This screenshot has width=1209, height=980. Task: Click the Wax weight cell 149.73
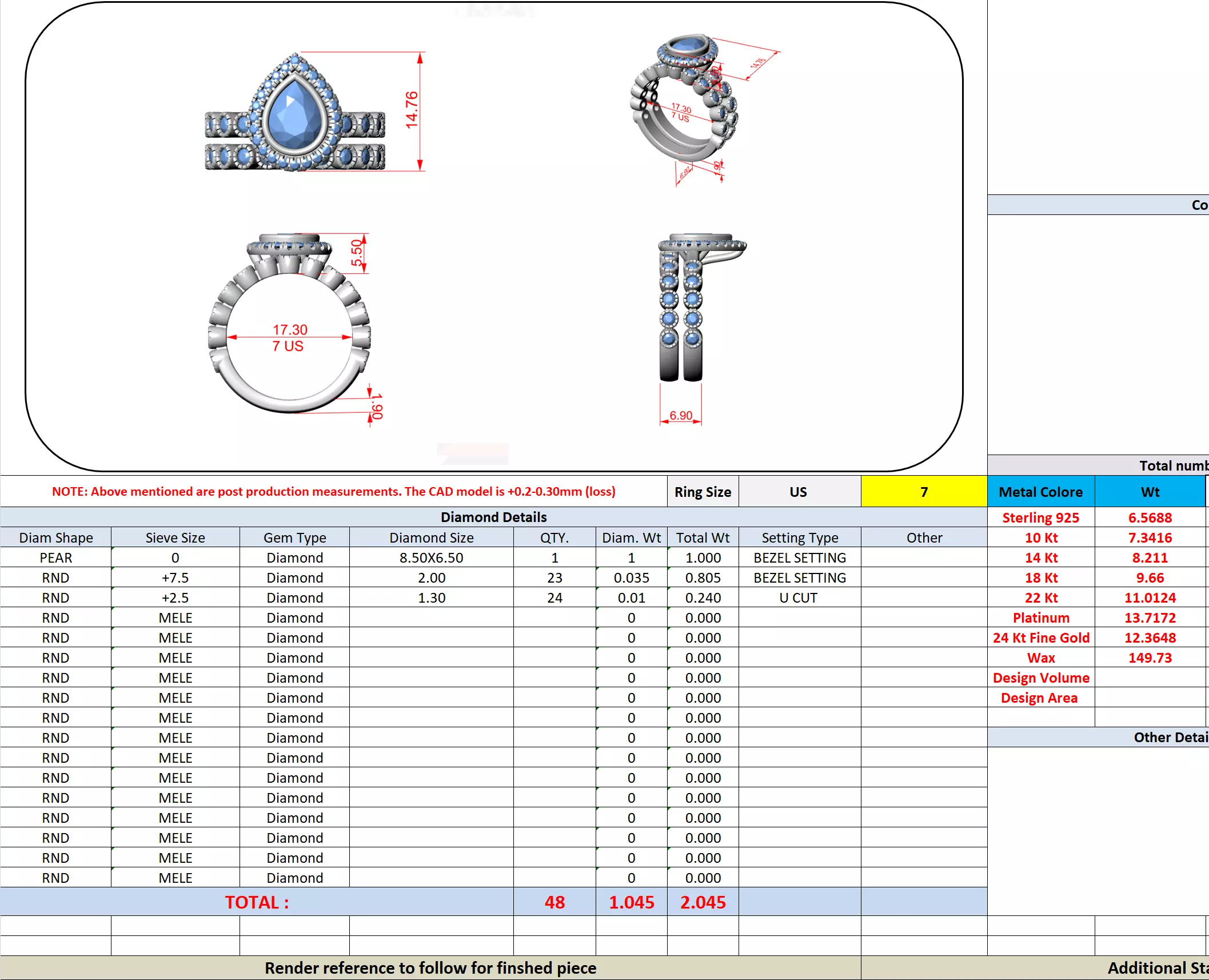point(1150,658)
